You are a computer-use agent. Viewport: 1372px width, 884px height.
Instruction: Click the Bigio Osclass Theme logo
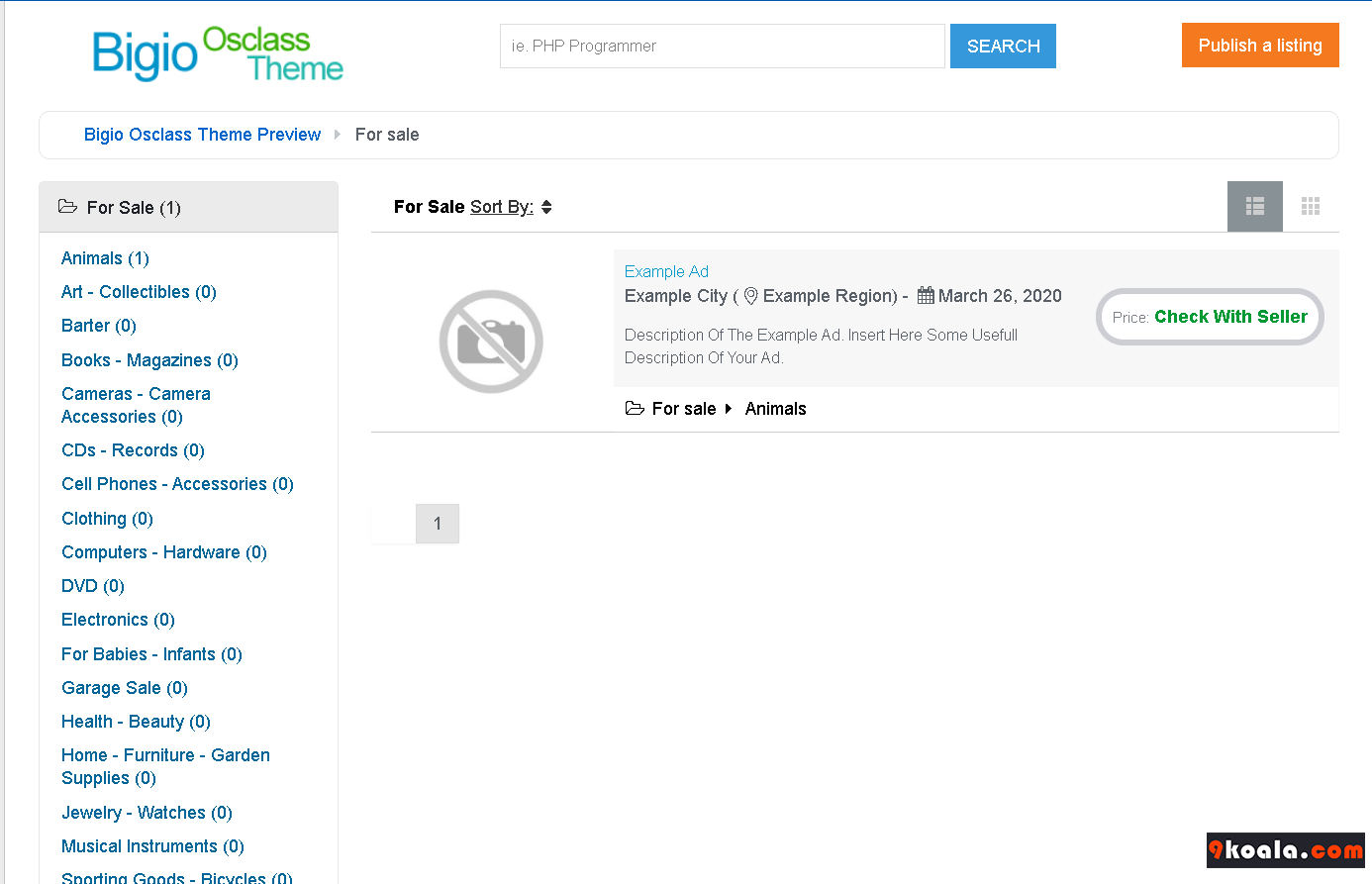pos(218,53)
